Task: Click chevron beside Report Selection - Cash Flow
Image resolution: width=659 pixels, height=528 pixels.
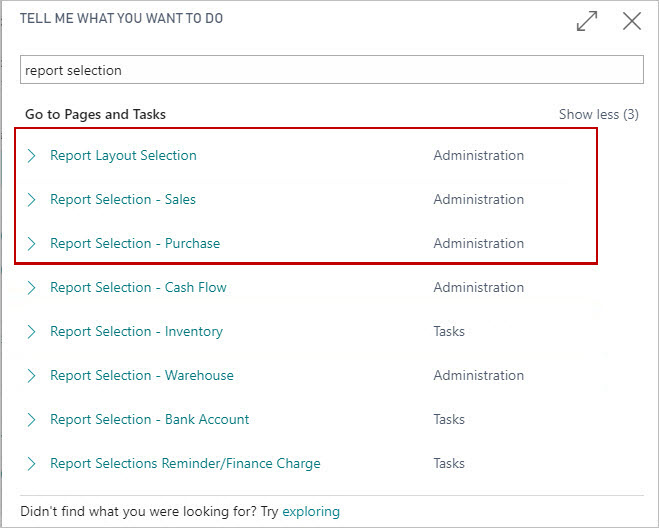Action: [x=32, y=287]
